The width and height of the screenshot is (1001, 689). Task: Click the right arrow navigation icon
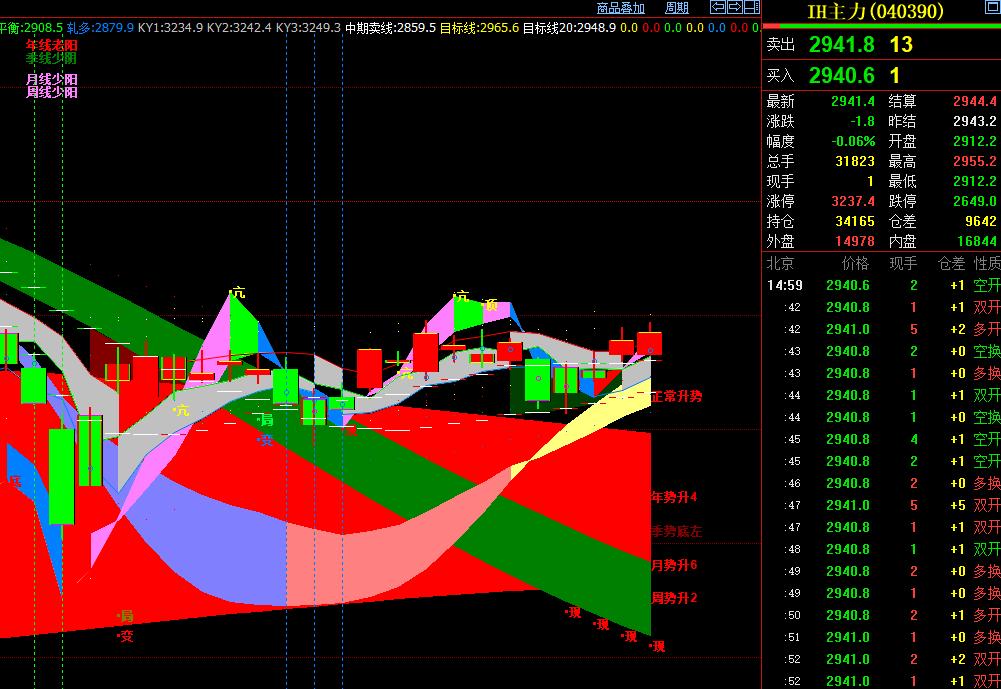point(733,8)
